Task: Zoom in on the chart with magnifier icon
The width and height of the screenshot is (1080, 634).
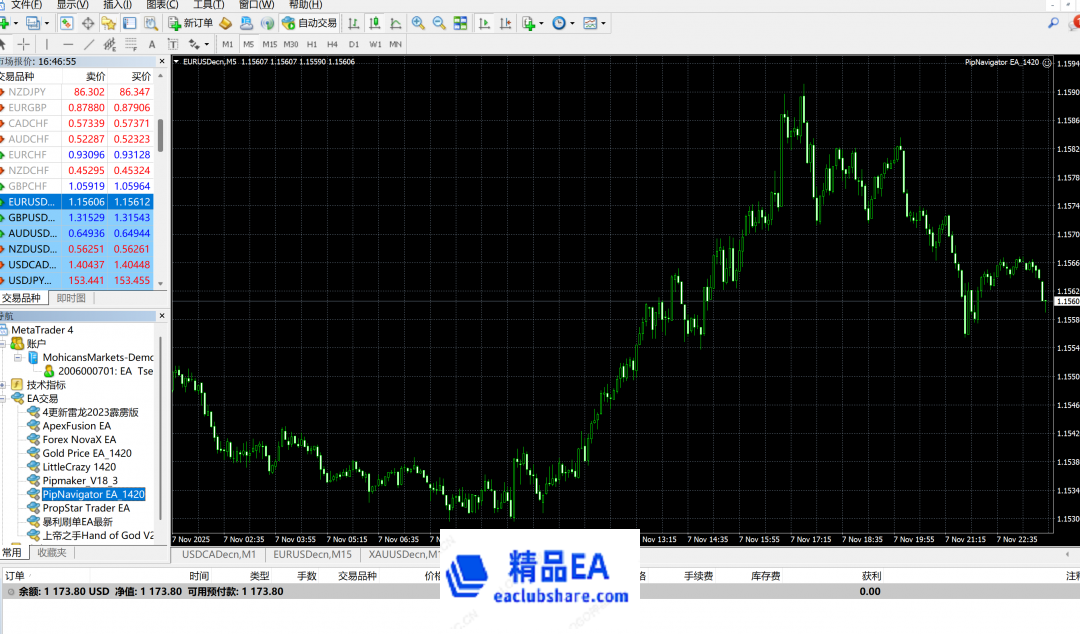Action: click(417, 23)
